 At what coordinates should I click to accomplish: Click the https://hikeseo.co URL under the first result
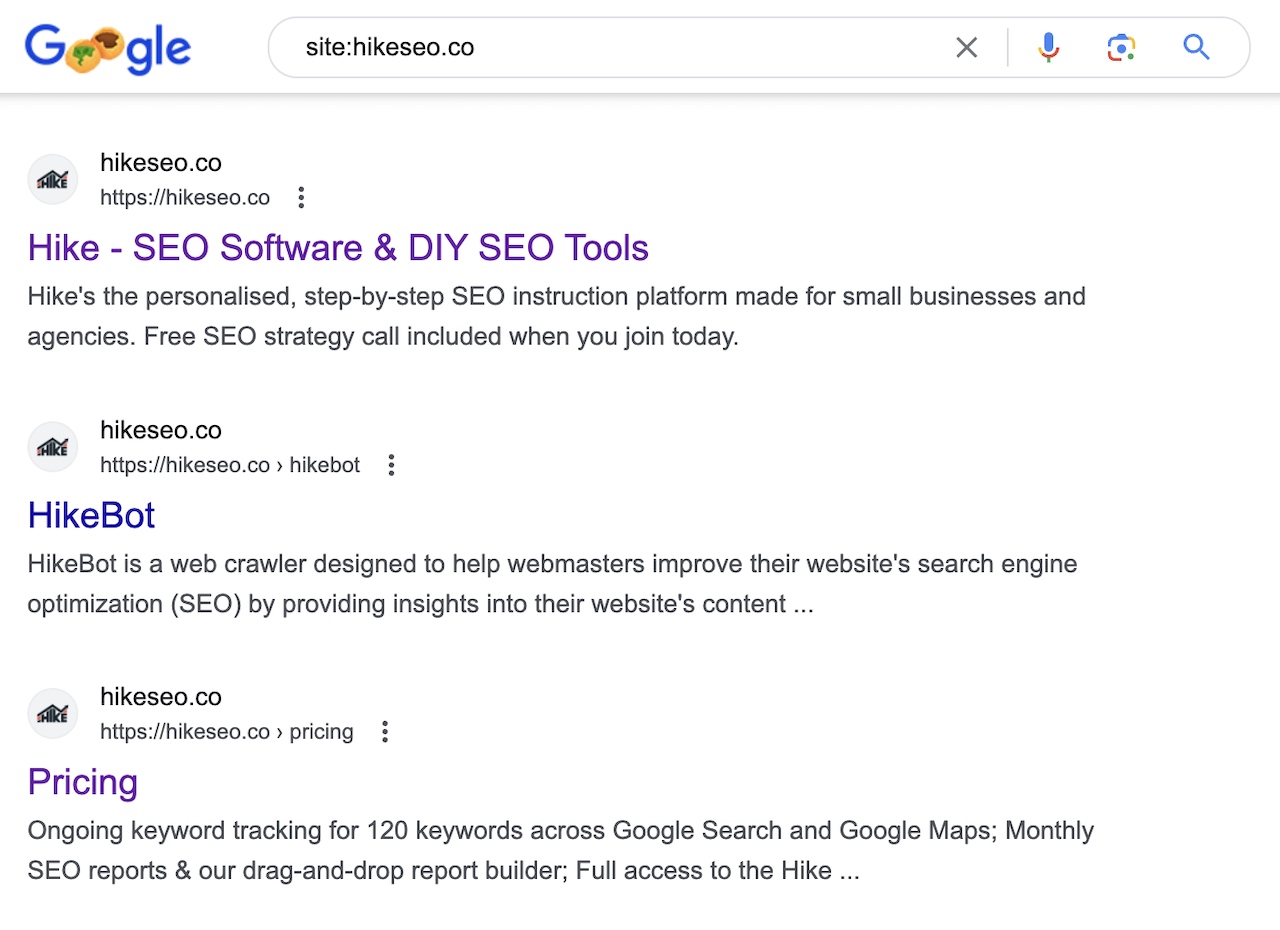pos(185,198)
